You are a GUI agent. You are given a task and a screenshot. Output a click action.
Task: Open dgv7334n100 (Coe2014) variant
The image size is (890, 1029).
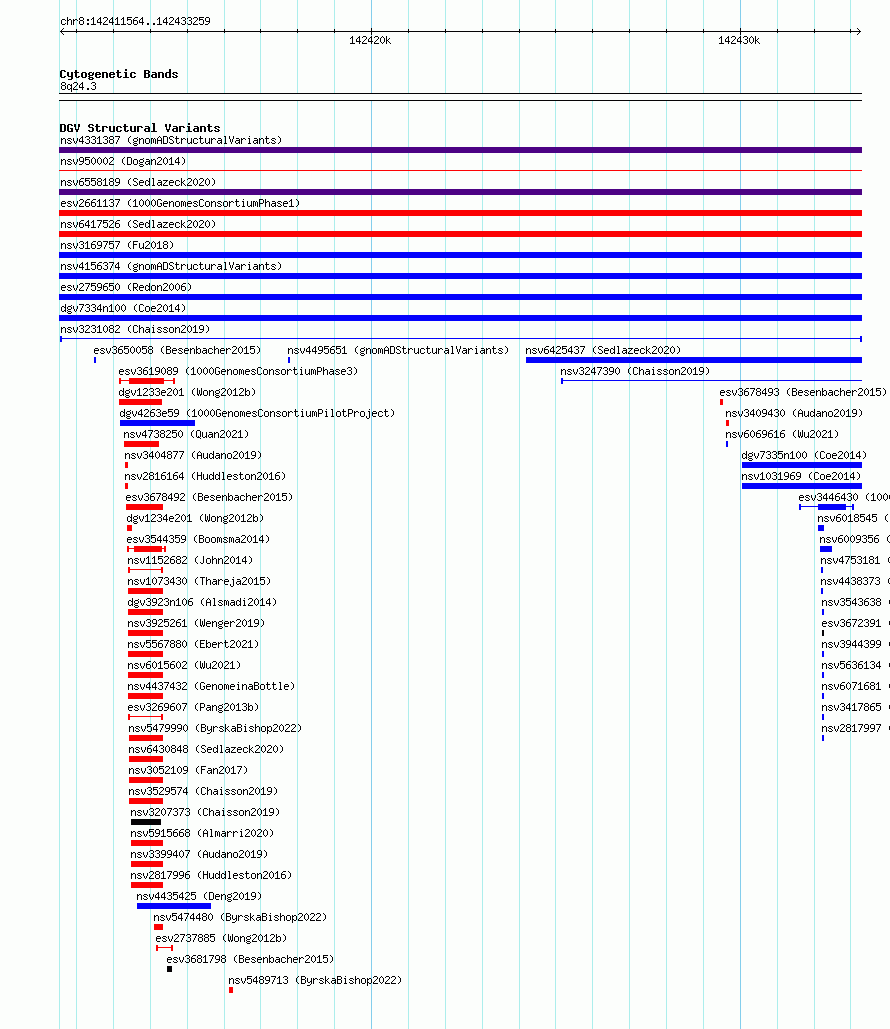[x=123, y=308]
